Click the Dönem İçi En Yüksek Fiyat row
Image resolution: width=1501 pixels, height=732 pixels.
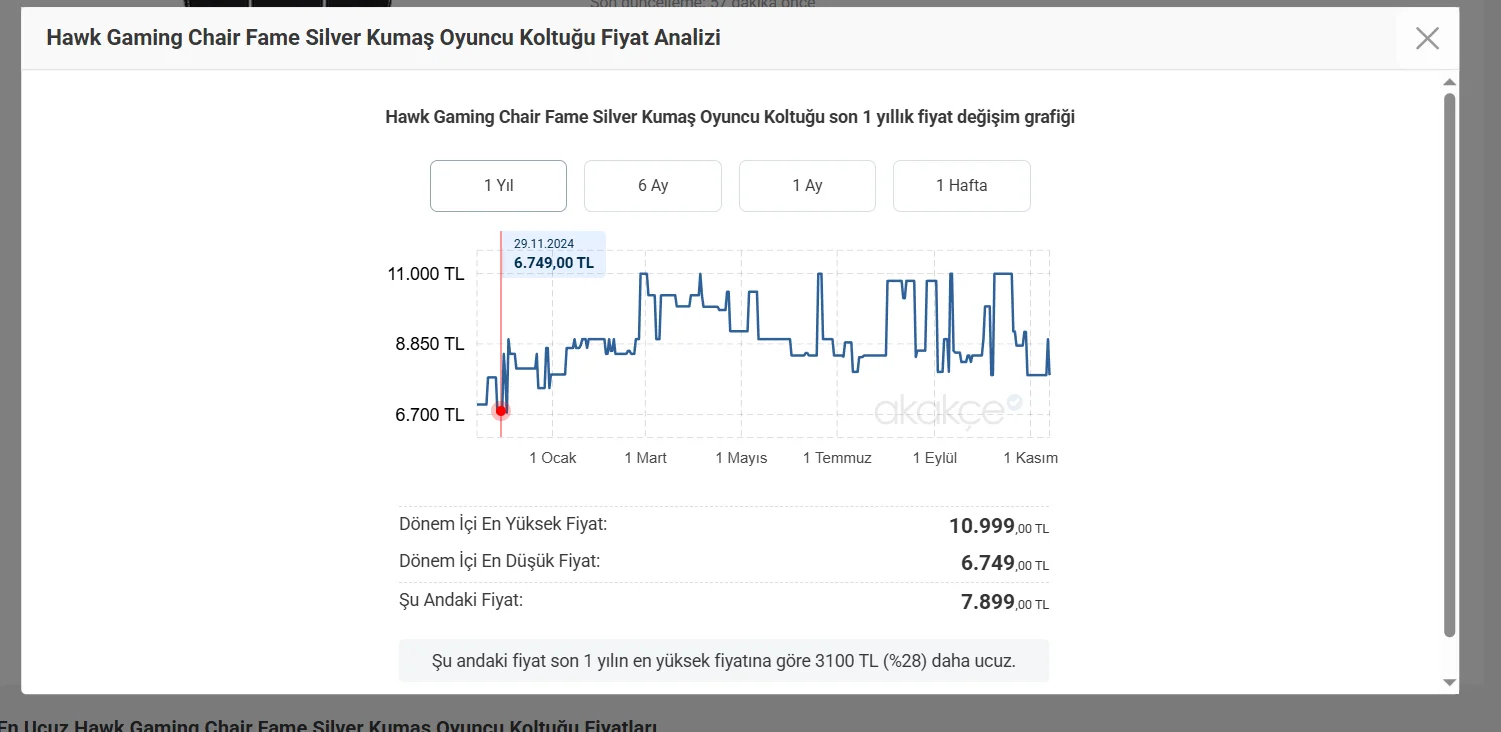[723, 525]
